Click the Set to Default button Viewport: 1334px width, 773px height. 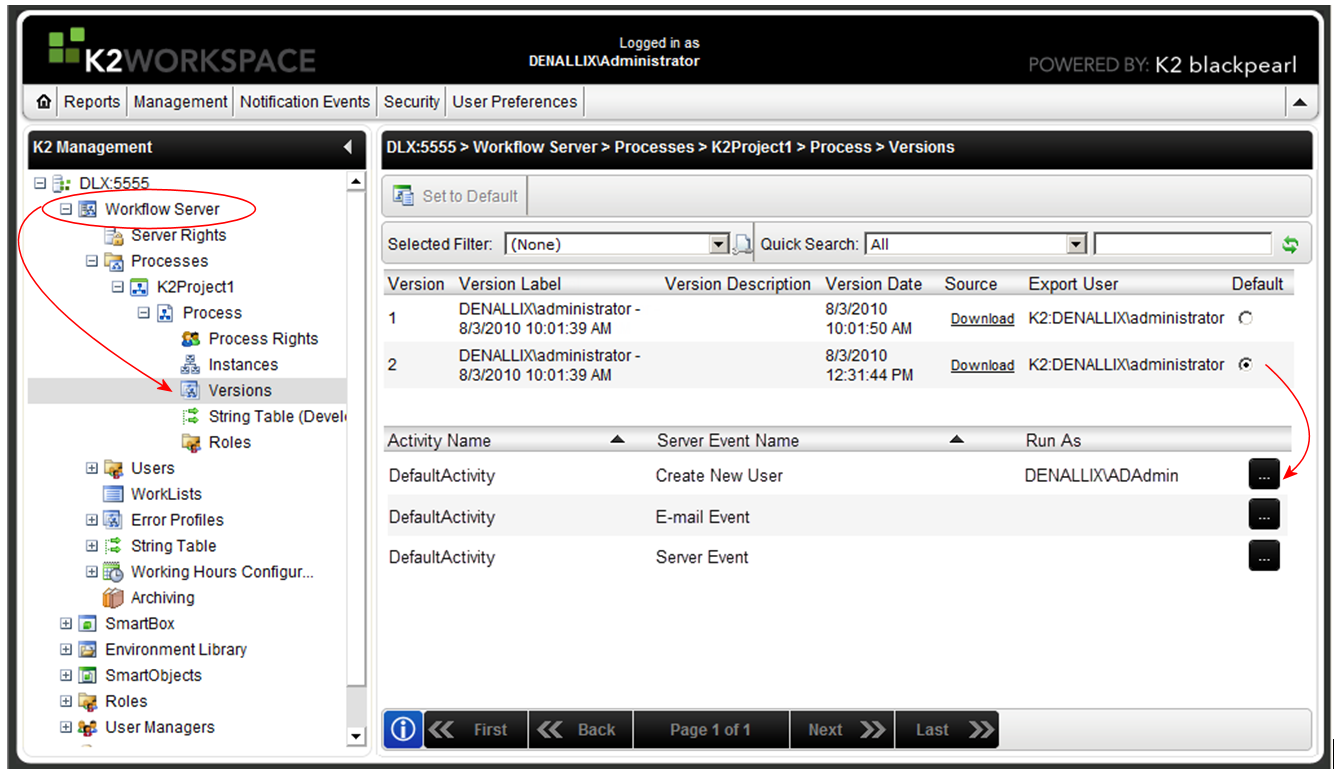[x=456, y=196]
